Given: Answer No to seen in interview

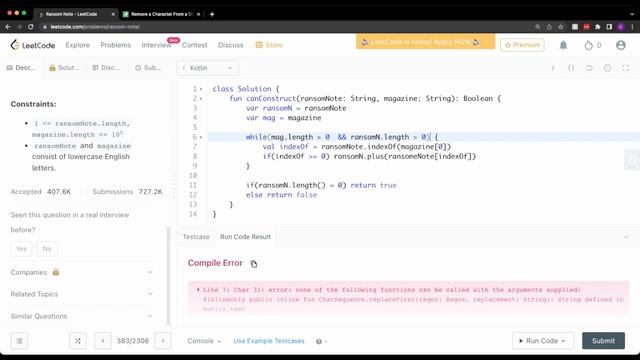Looking at the screenshot, I should (x=47, y=249).
